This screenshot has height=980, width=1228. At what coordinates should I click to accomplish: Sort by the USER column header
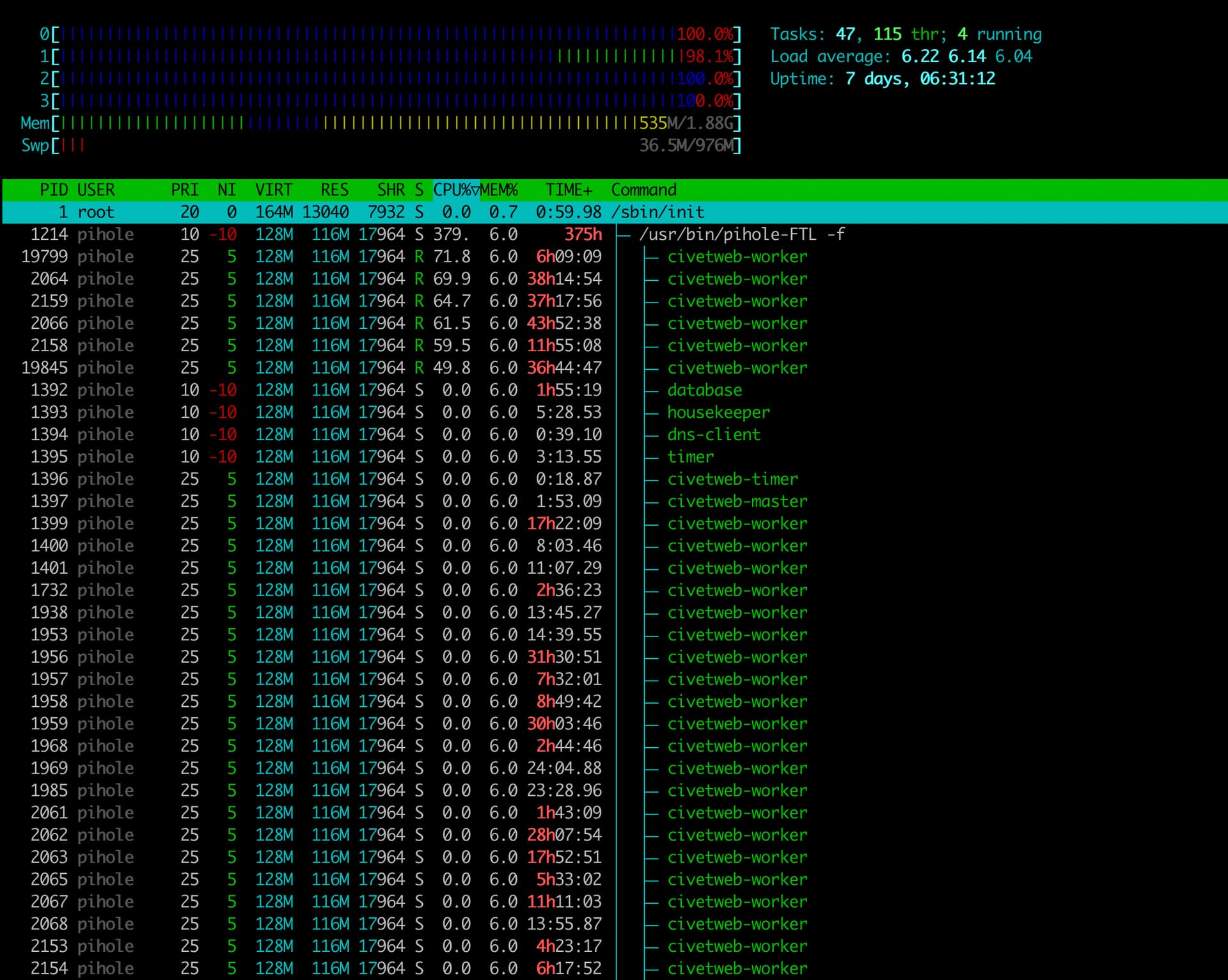tap(96, 190)
